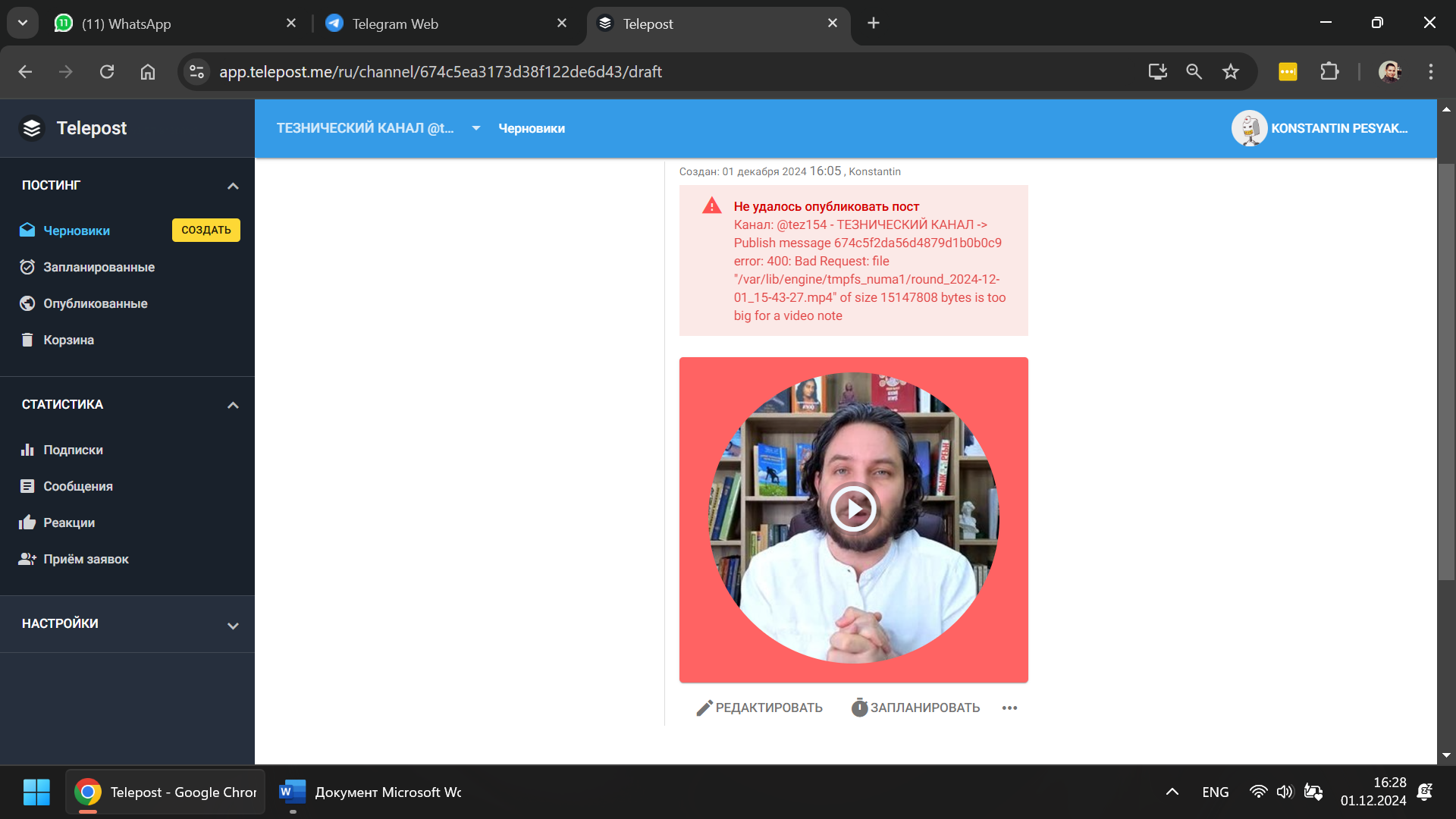This screenshot has height=819, width=1456.
Task: Open channel selector dropdown arrow
Action: coord(475,128)
